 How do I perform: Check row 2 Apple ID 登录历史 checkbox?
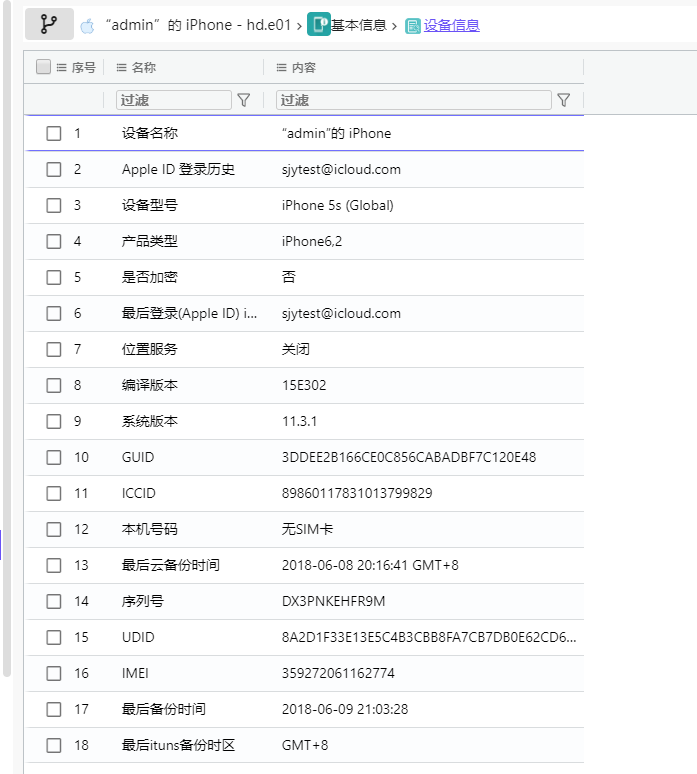click(54, 169)
